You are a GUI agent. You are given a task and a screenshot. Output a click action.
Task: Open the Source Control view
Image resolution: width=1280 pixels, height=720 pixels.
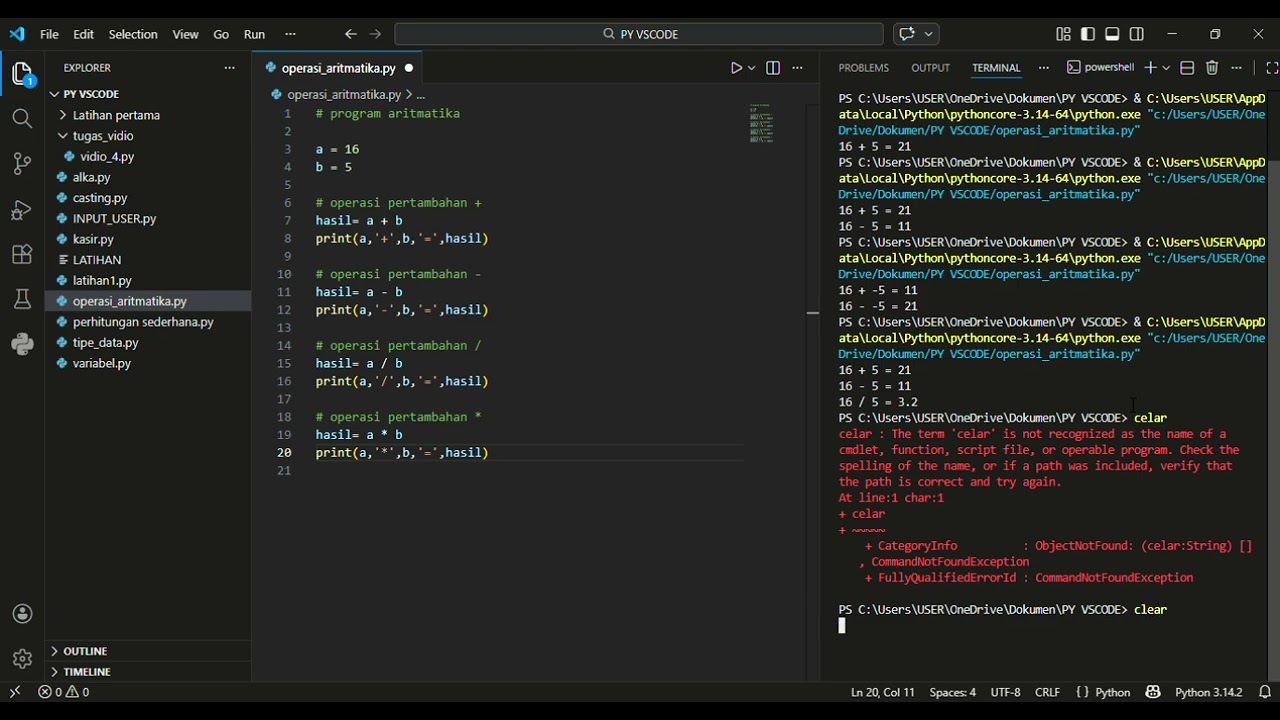[x=22, y=164]
